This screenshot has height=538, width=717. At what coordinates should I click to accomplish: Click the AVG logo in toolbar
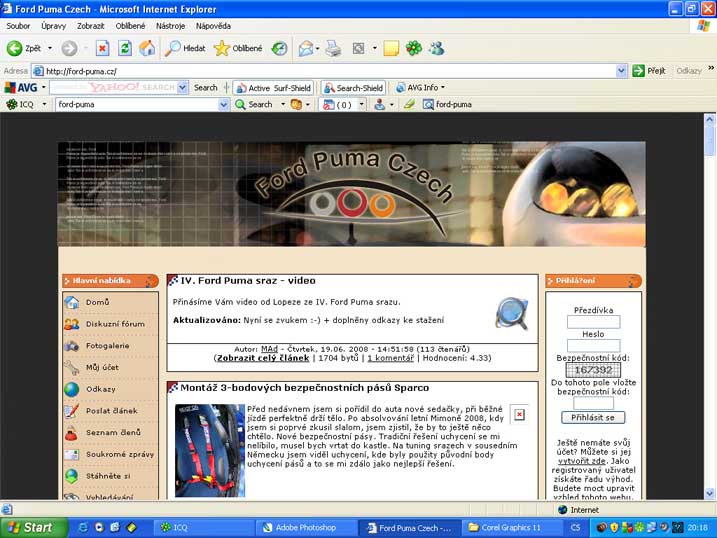click(21, 87)
